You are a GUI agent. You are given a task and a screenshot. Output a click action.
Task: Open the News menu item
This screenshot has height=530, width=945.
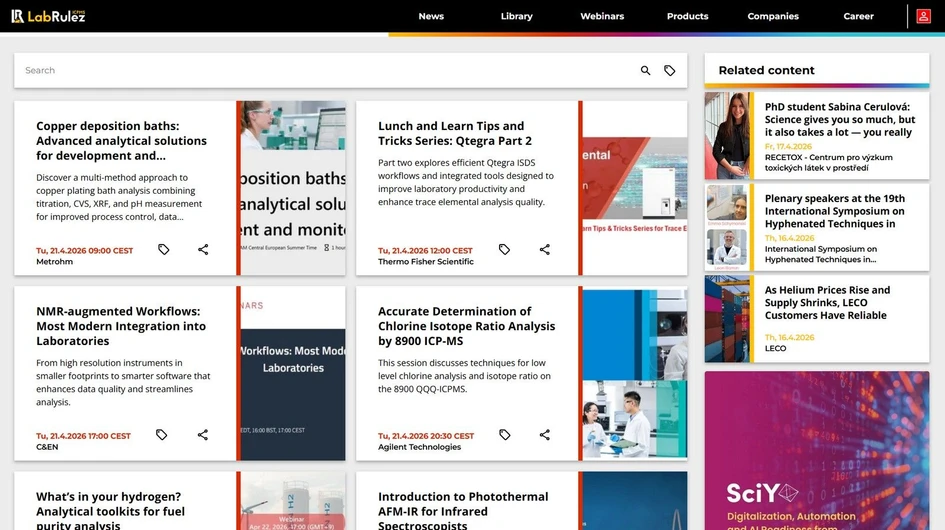click(x=431, y=16)
